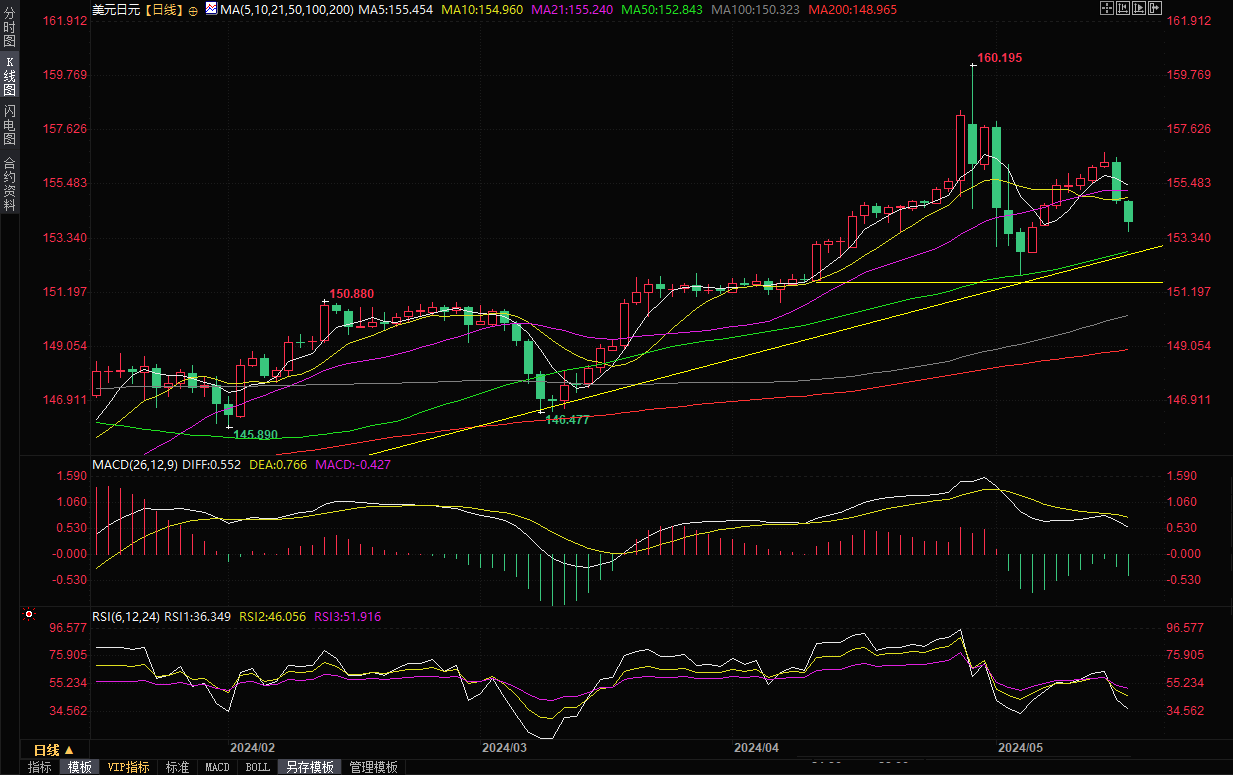1233x775 pixels.
Task: Select the 指标 tab at bottom
Action: tap(40, 767)
